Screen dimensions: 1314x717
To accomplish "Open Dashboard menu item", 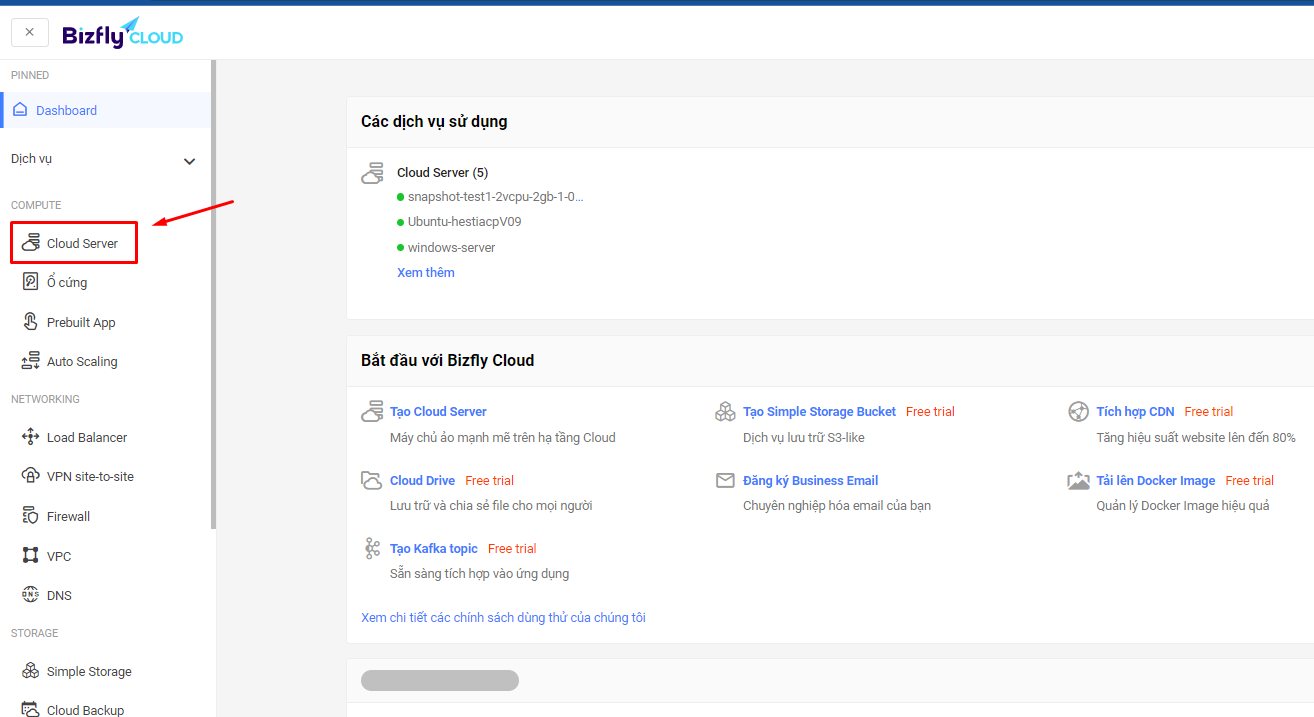I will click(106, 110).
